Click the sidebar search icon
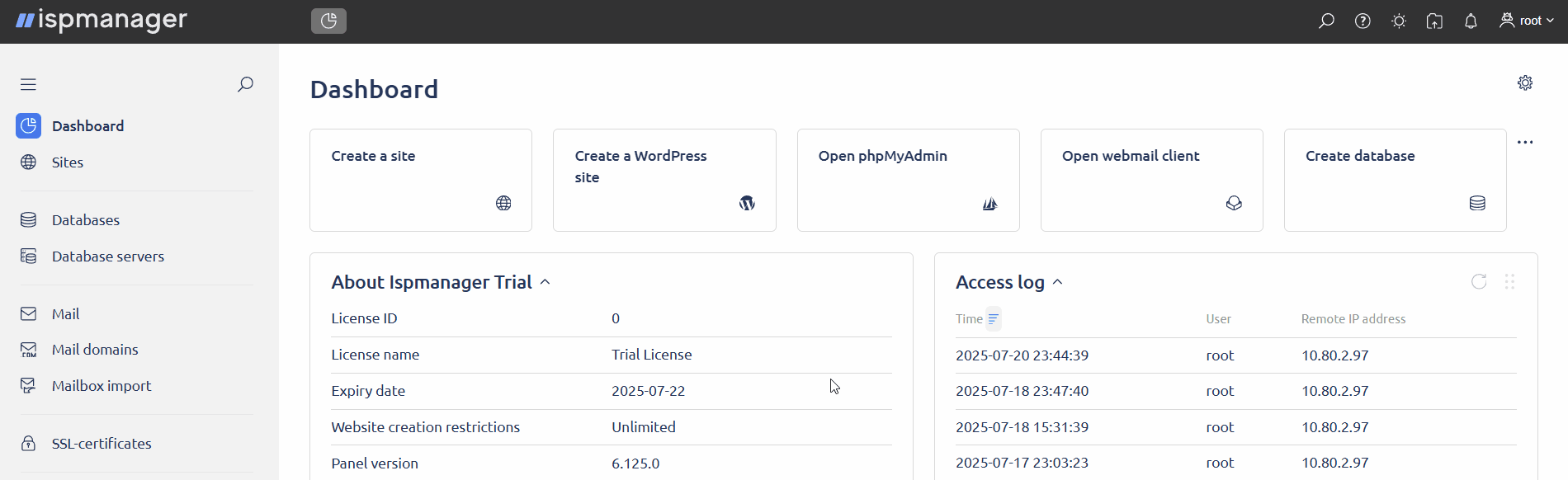 point(245,84)
